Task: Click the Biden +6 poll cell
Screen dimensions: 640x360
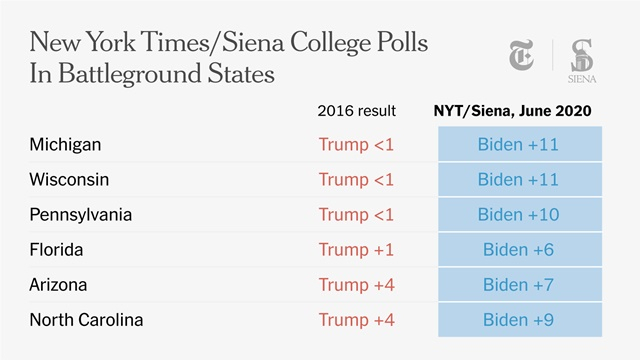Action: pyautogui.click(x=520, y=249)
